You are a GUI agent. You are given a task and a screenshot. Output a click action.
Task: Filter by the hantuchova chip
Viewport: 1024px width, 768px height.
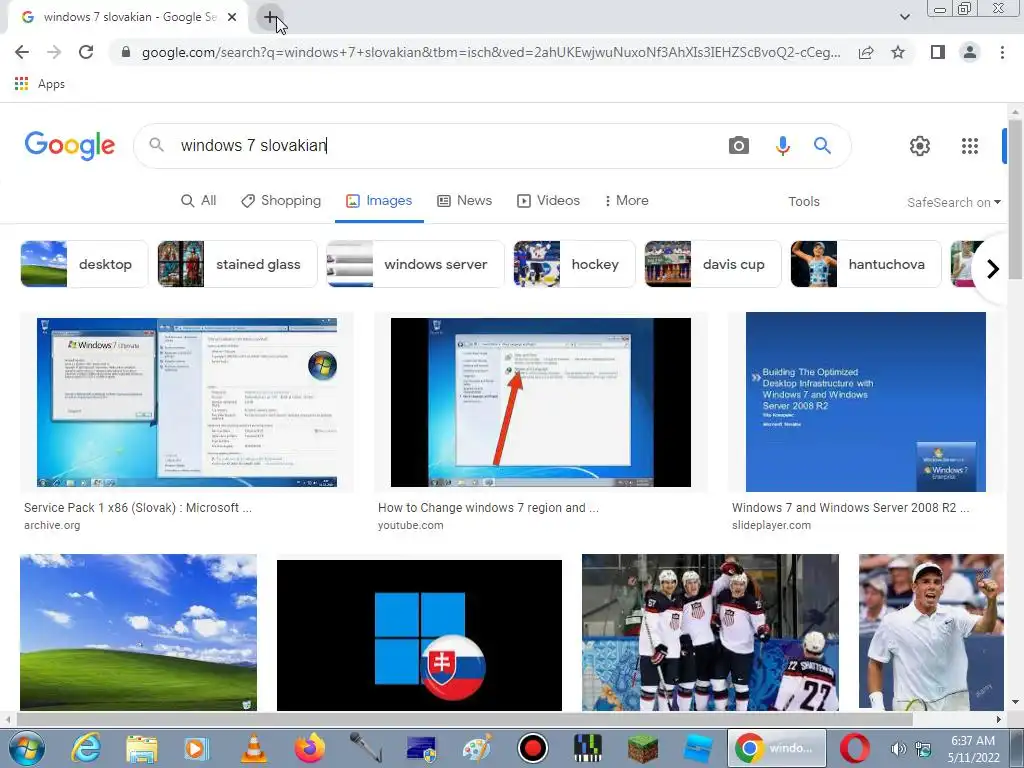tap(866, 264)
